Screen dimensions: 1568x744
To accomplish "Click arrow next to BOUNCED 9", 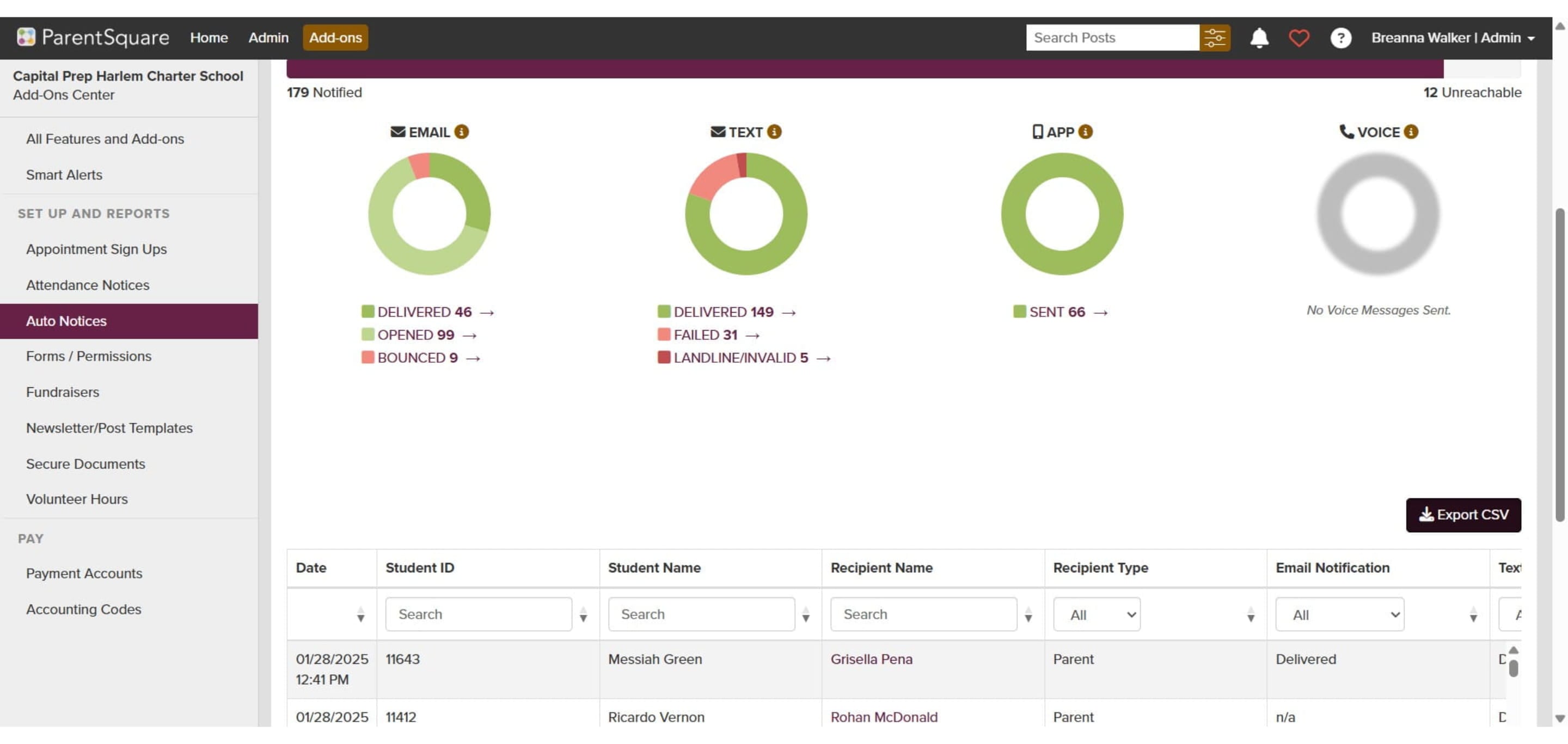I will click(x=473, y=358).
